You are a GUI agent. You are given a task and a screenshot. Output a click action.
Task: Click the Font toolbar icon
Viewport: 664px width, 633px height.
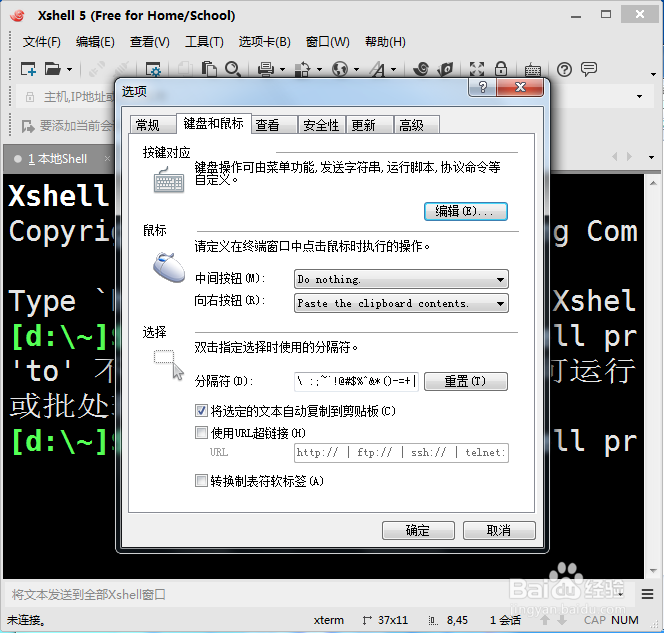[x=377, y=69]
